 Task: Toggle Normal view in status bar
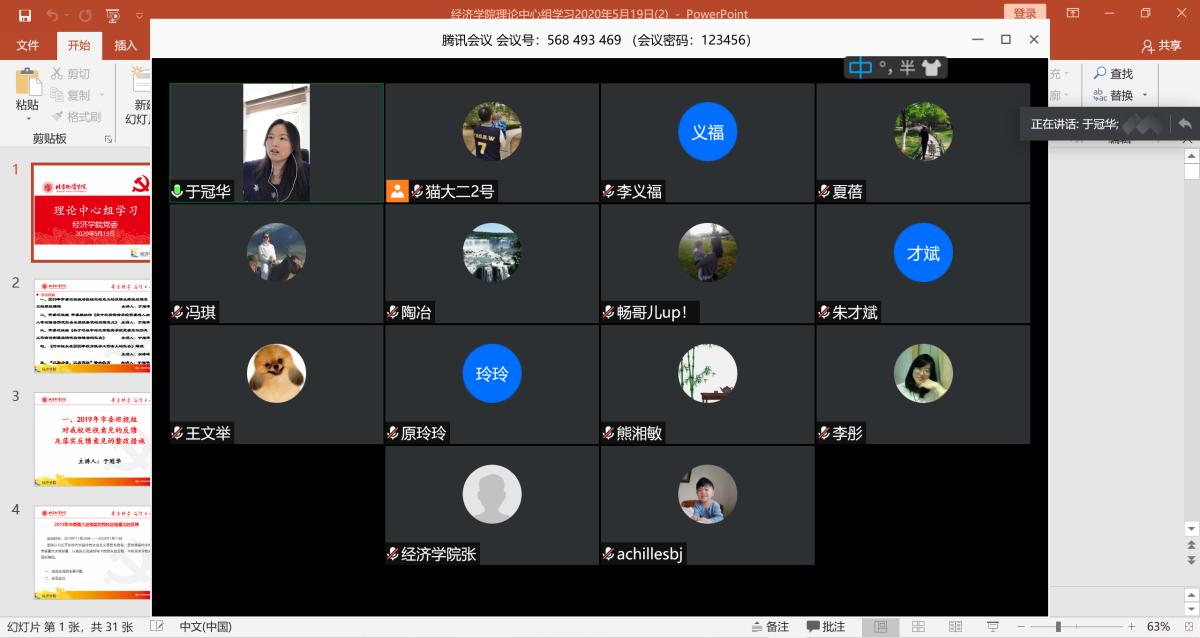(880, 627)
